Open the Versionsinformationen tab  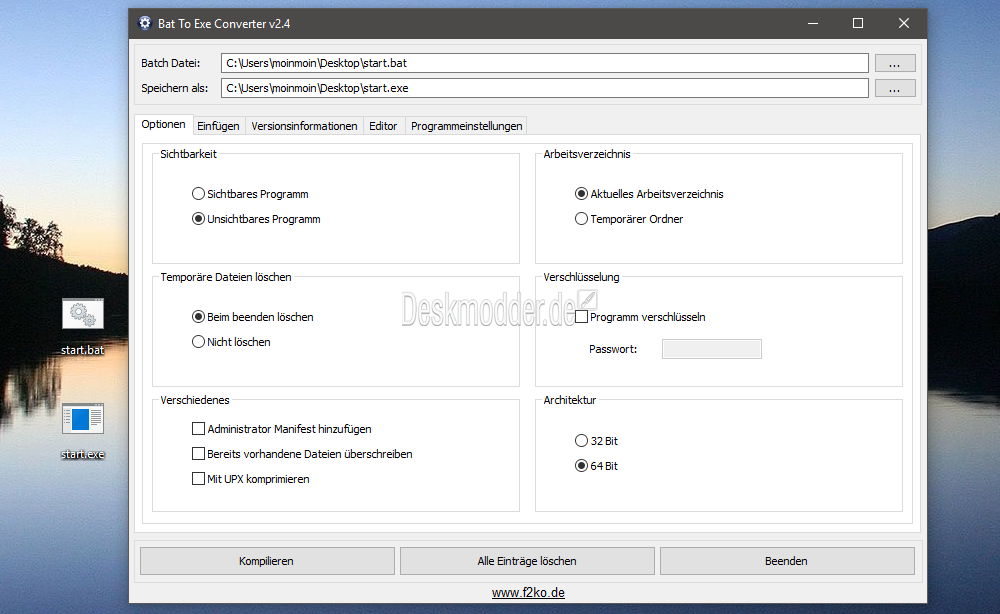304,126
